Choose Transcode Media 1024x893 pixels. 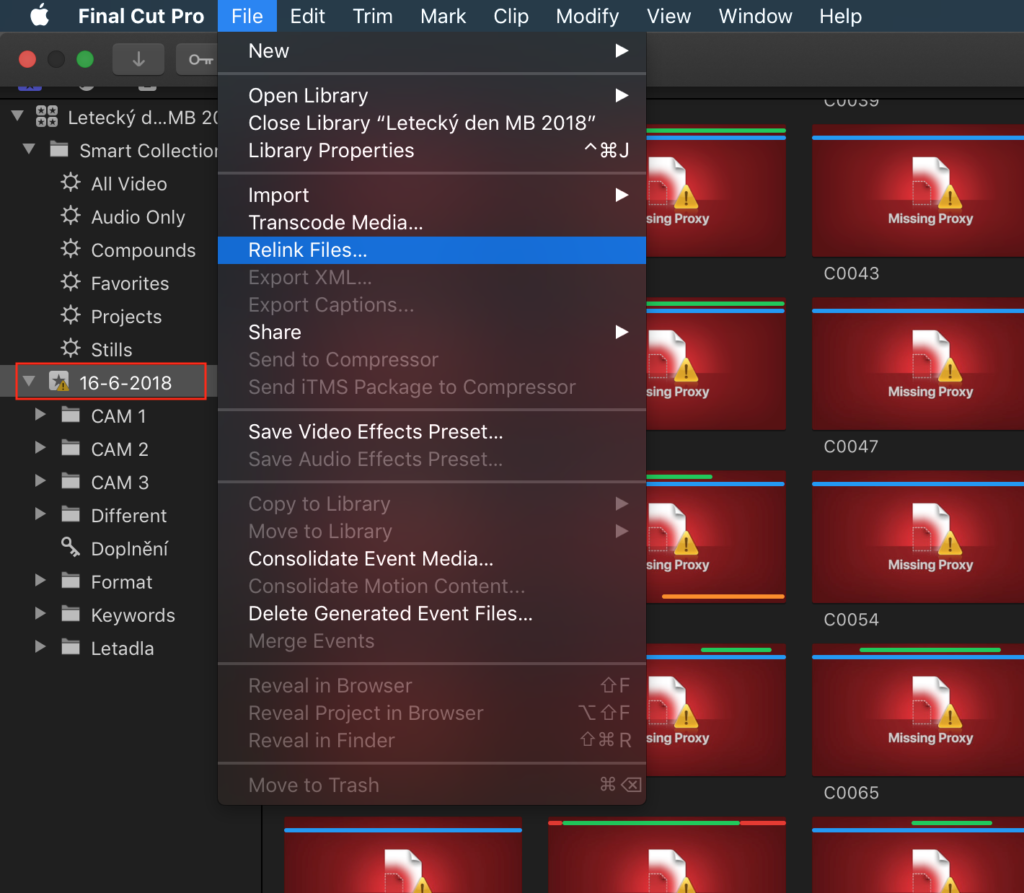pyautogui.click(x=432, y=222)
